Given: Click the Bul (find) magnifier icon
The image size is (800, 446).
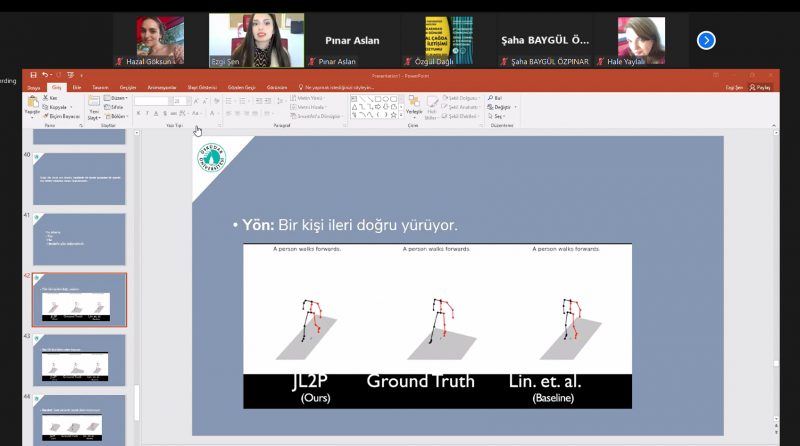Looking at the screenshot, I should [490, 98].
